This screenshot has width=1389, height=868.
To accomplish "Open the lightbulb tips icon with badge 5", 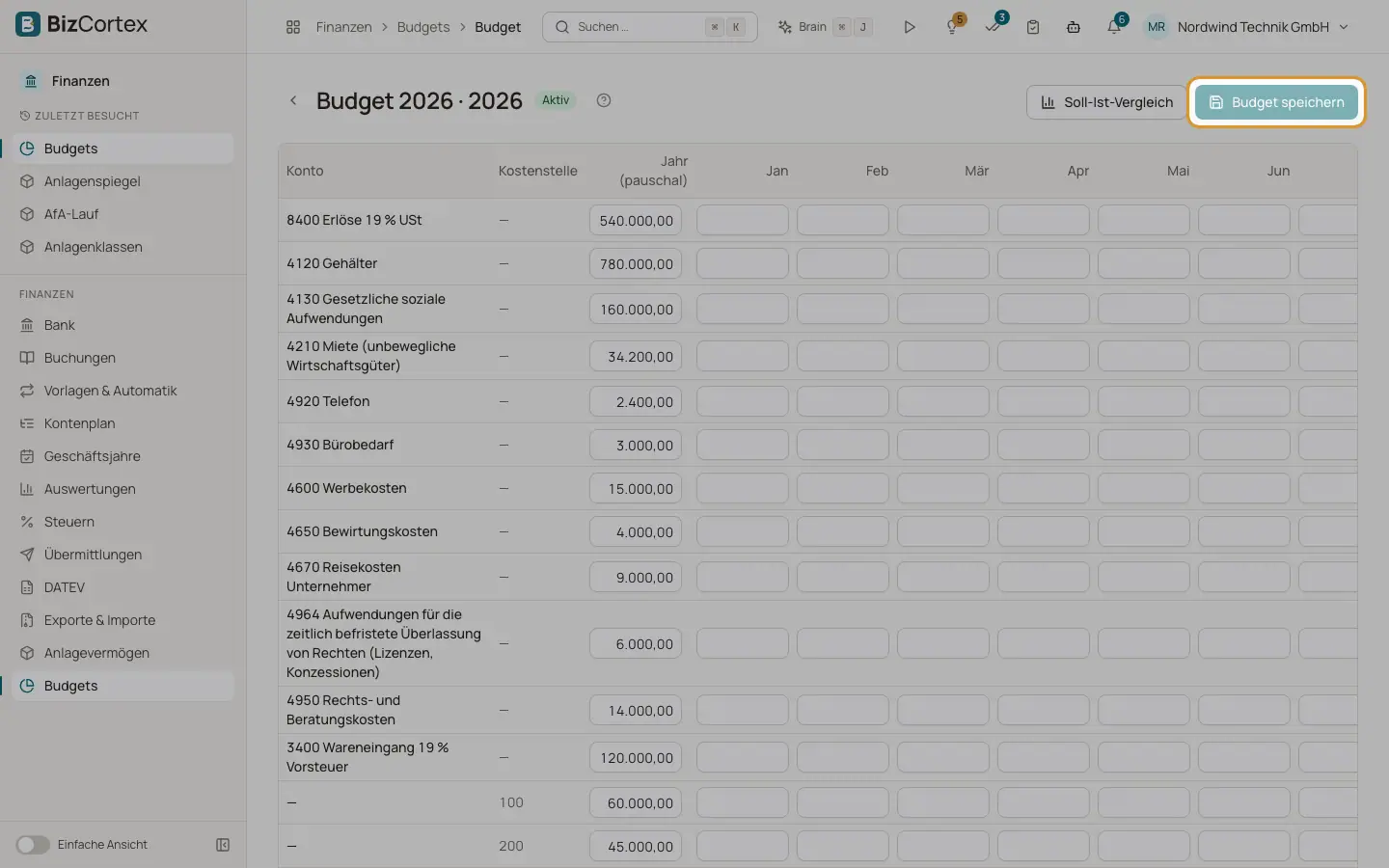I will click(x=952, y=27).
